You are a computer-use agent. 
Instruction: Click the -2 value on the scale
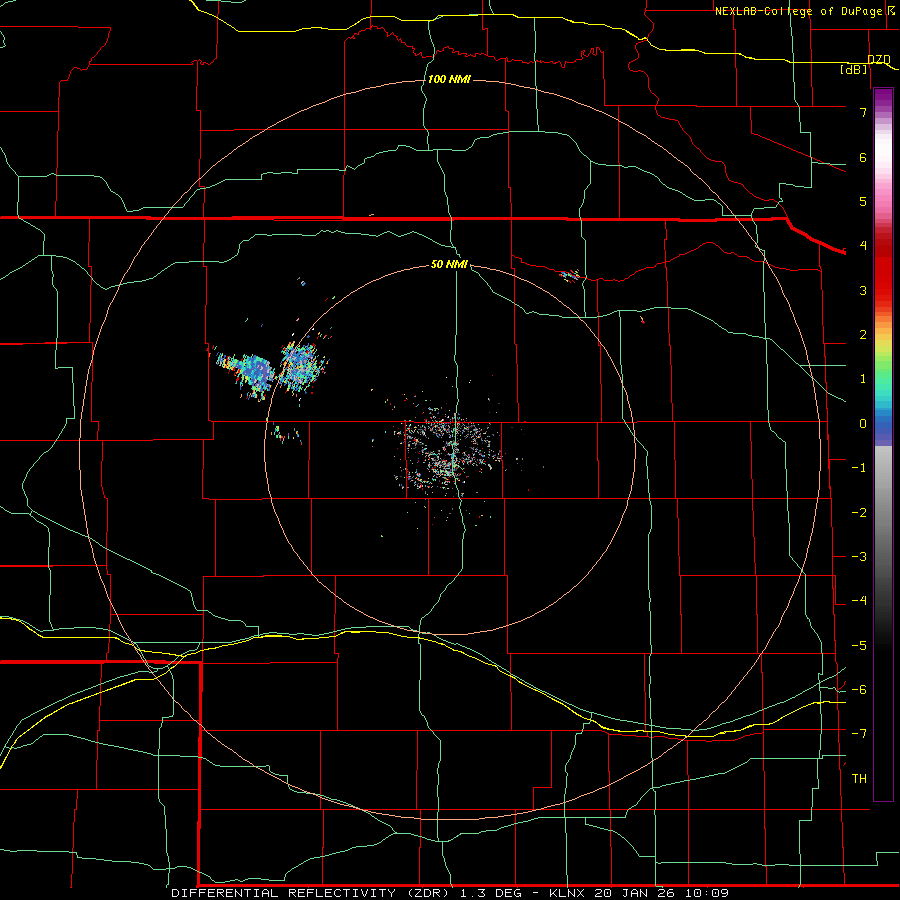point(859,513)
